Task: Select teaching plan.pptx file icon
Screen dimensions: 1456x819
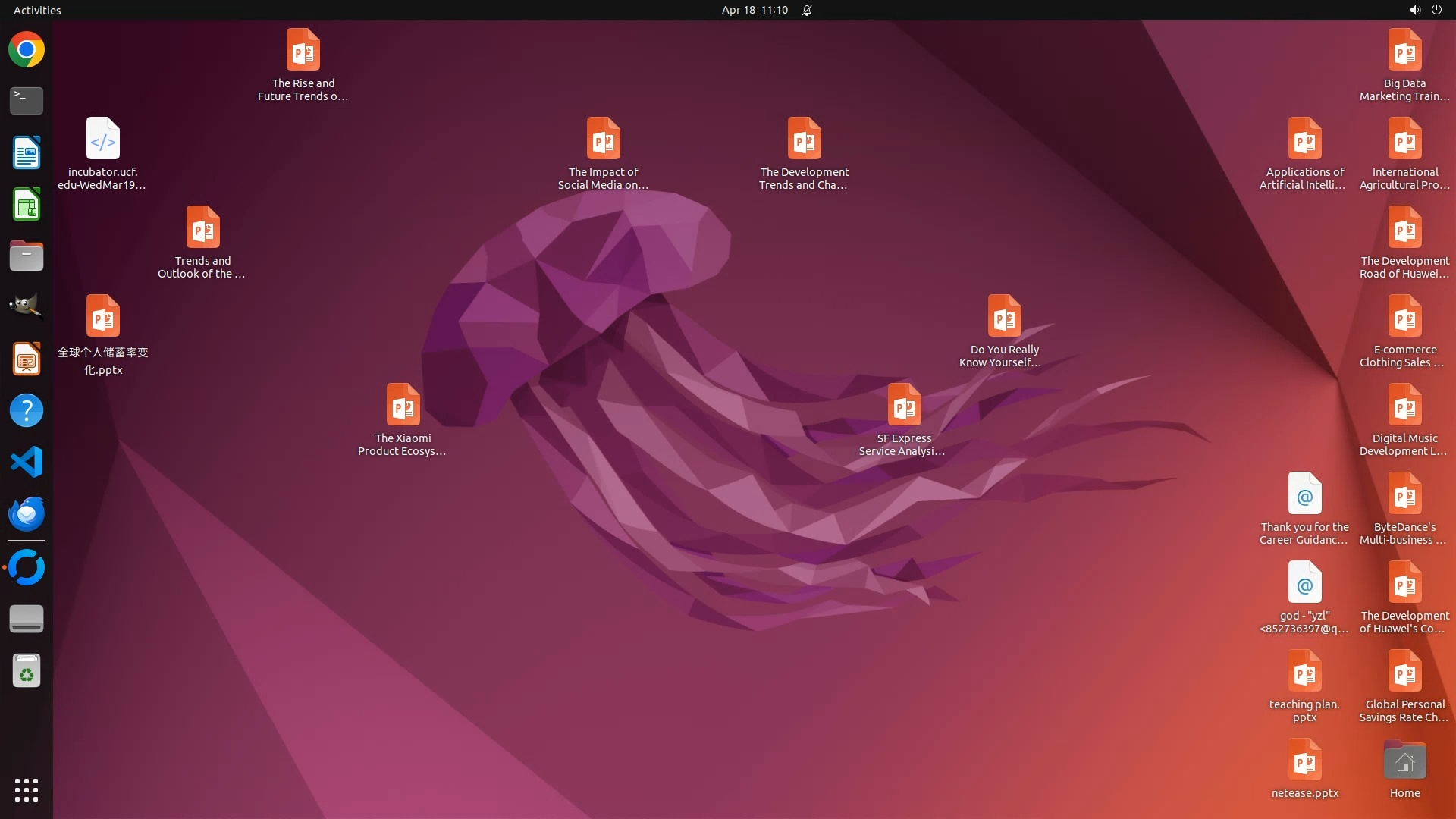Action: tap(1304, 672)
